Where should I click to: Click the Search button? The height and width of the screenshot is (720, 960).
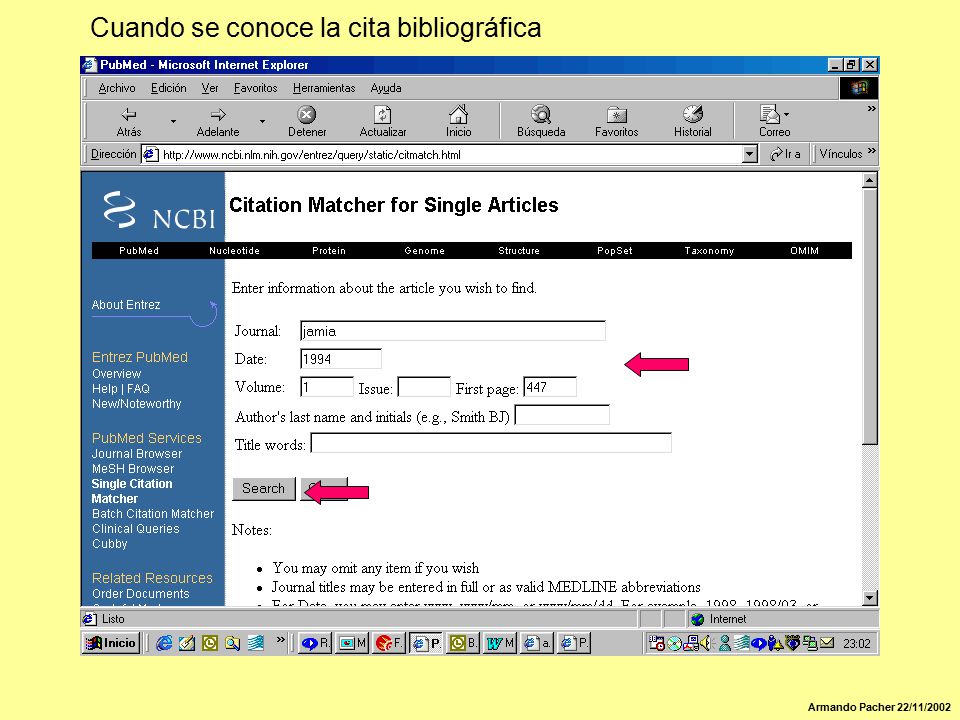264,489
